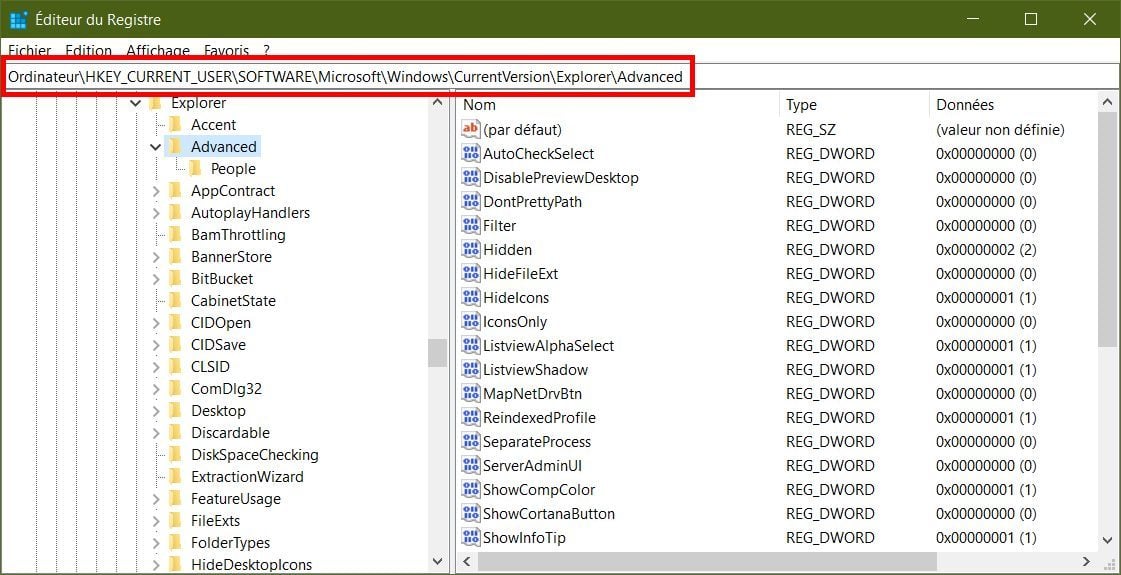Click the IconsOnly DWORD icon
Viewport: 1121px width, 575px height.
(x=471, y=321)
